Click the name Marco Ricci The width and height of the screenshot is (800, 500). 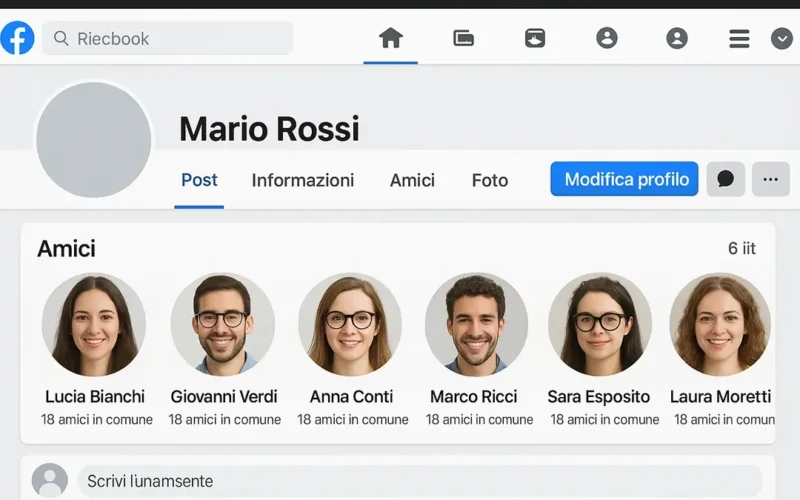[473, 396]
